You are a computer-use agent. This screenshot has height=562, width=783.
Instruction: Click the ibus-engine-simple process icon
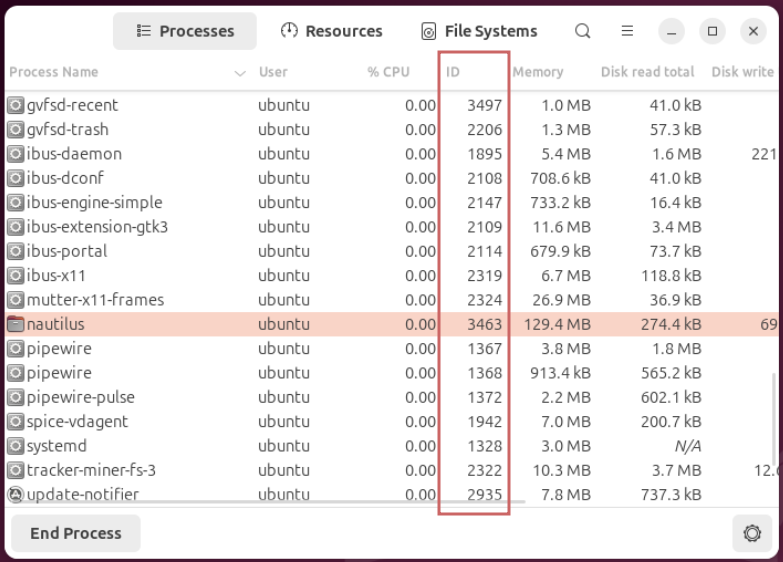click(15, 202)
